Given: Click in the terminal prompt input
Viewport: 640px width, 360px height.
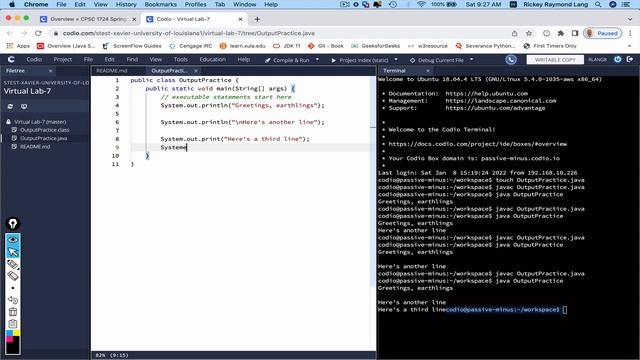Looking at the screenshot, I should [x=564, y=310].
